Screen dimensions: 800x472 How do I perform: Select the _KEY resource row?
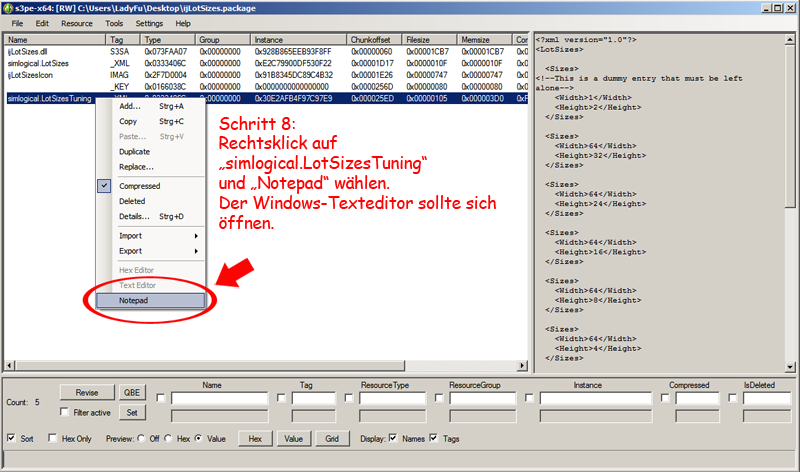point(266,87)
